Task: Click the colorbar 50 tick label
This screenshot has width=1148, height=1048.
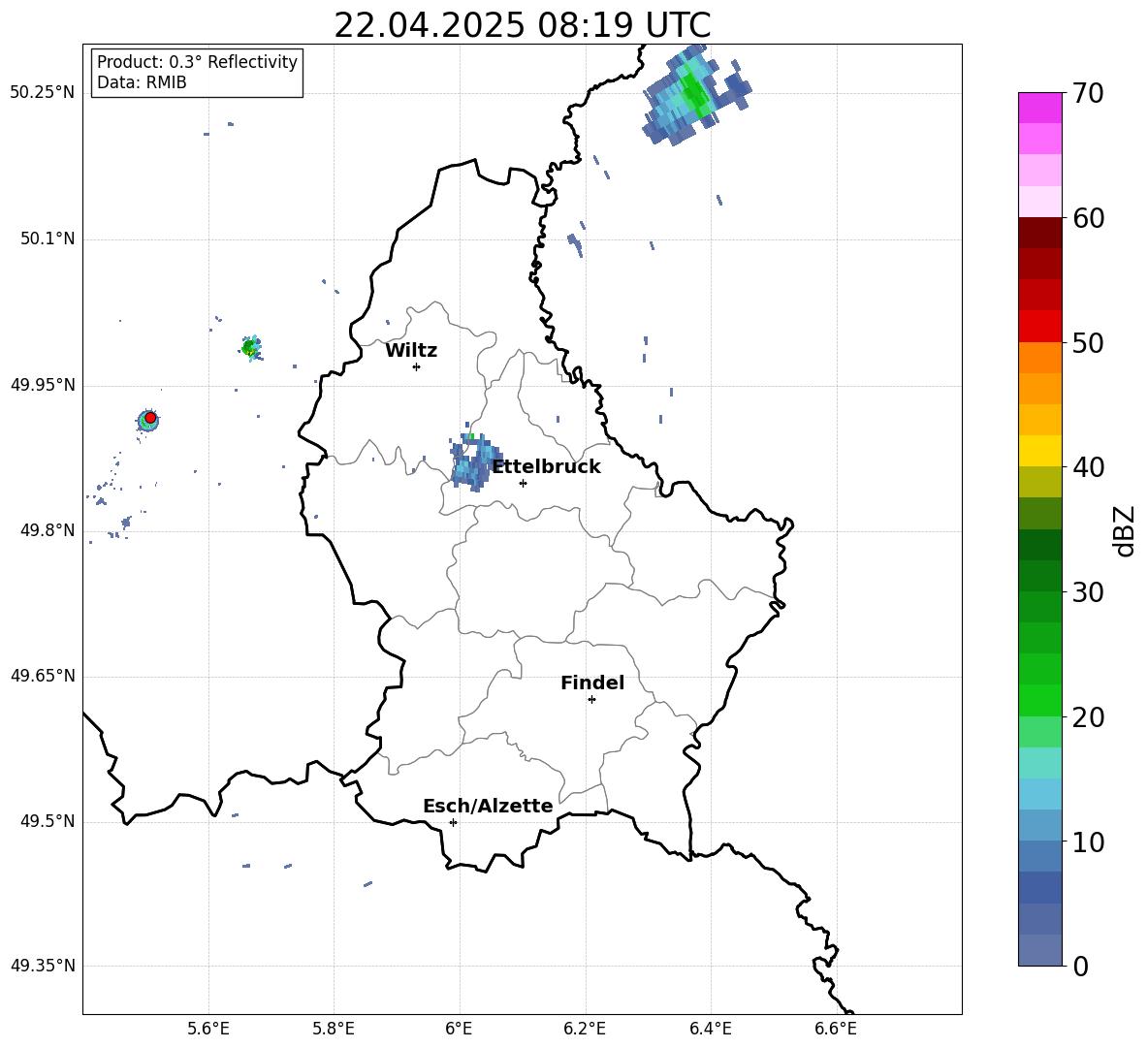Action: pyautogui.click(x=1088, y=342)
